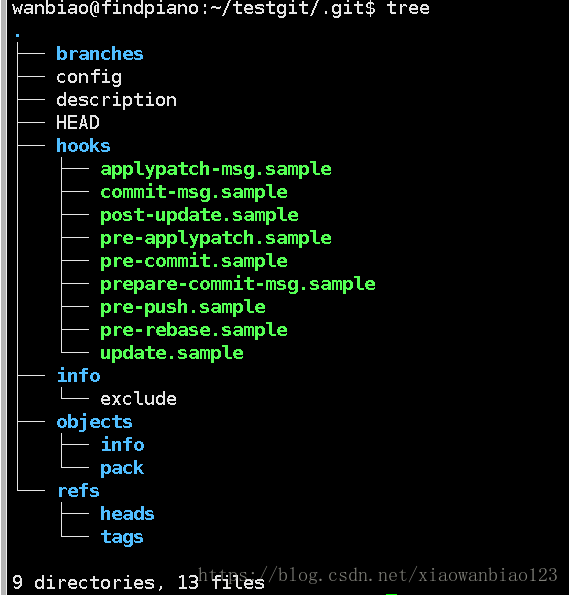Click commit-msg.sample file
This screenshot has width=569, height=595.
pos(194,192)
